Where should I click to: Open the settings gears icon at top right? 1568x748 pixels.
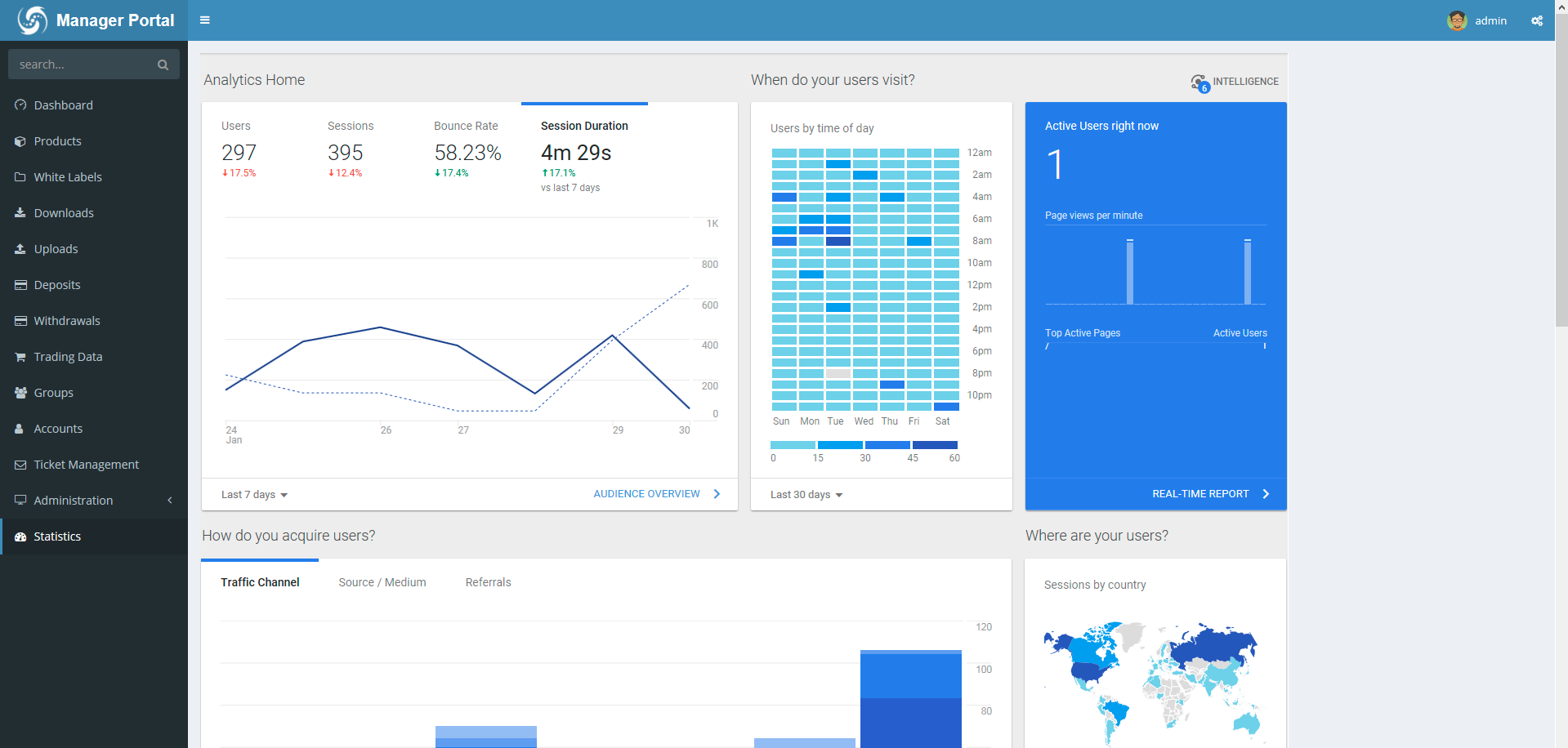1536,20
